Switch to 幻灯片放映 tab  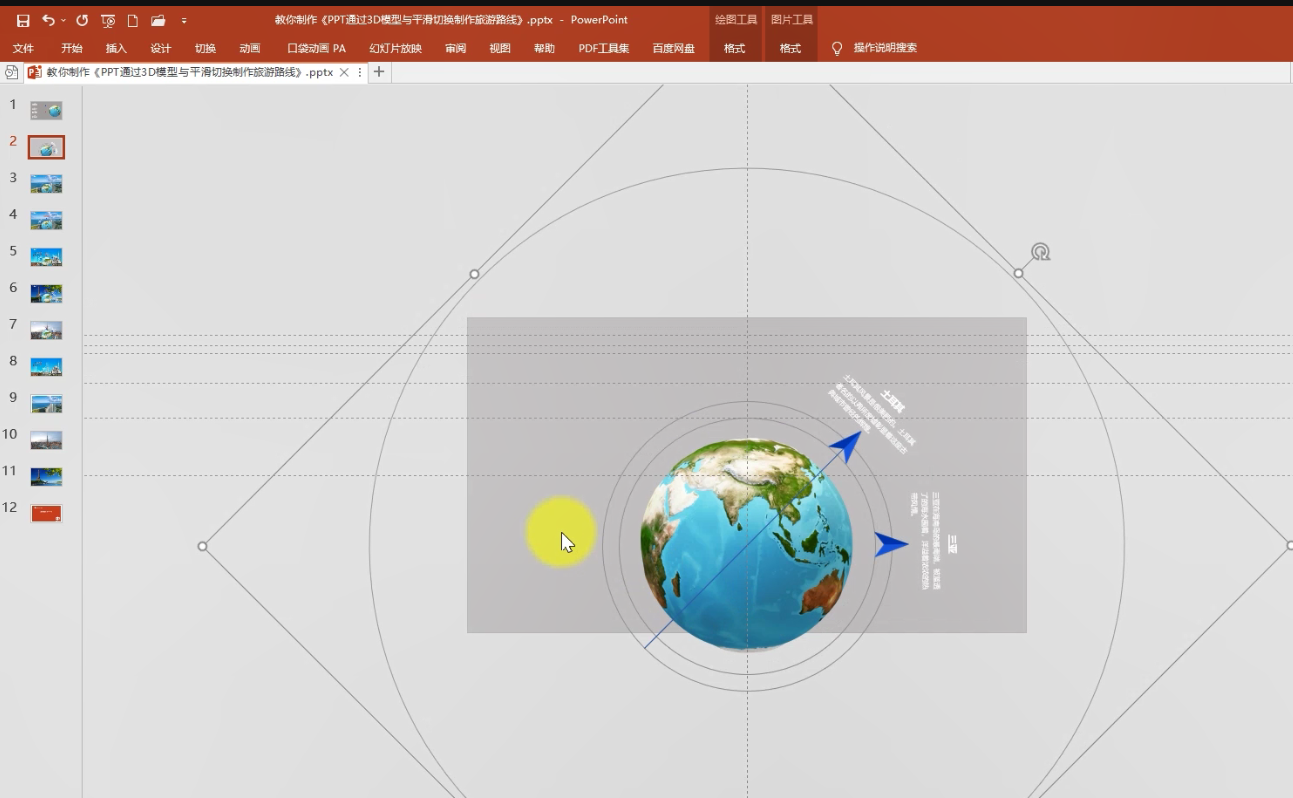[x=395, y=48]
